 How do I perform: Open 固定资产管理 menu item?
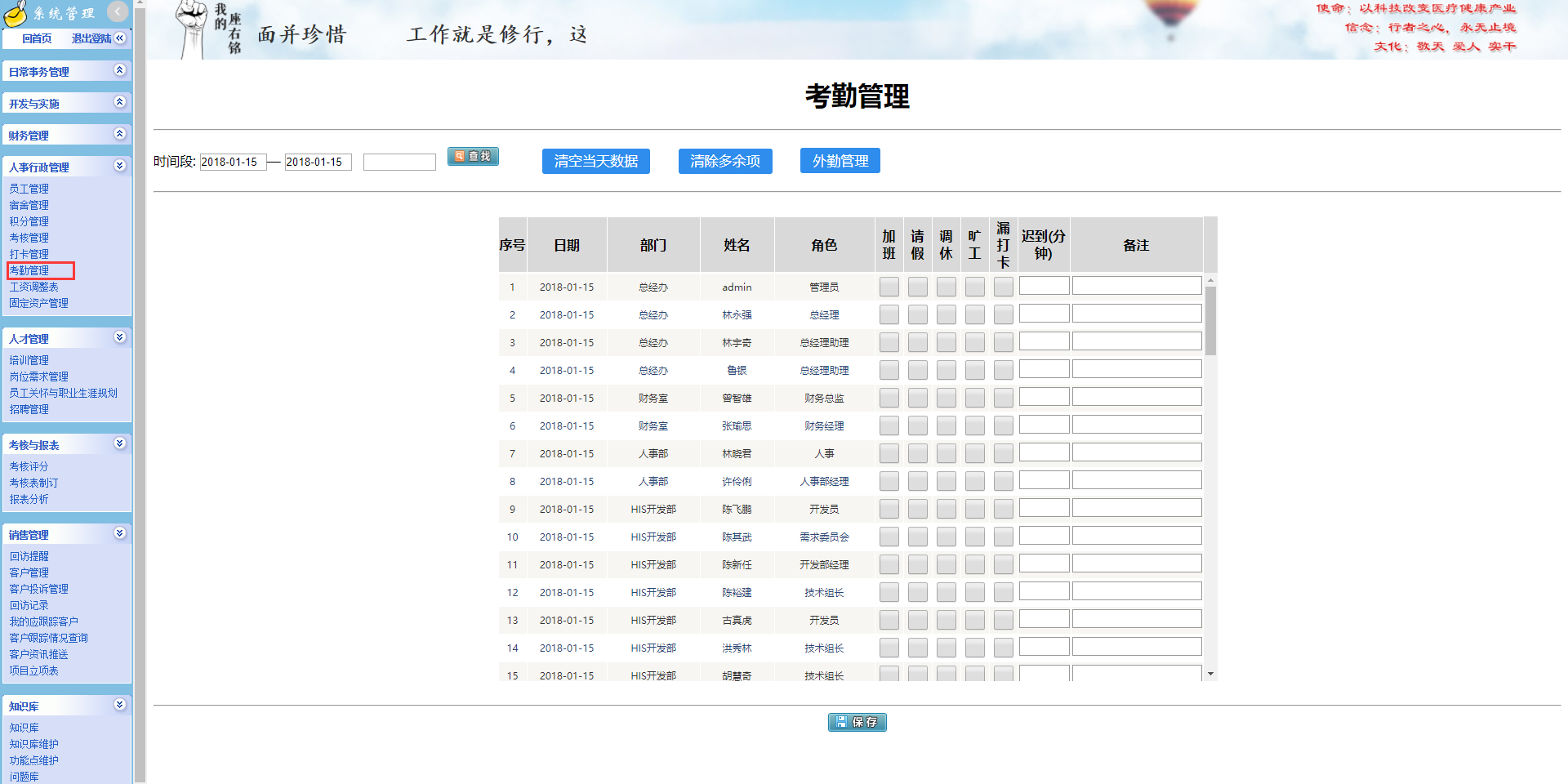[38, 303]
